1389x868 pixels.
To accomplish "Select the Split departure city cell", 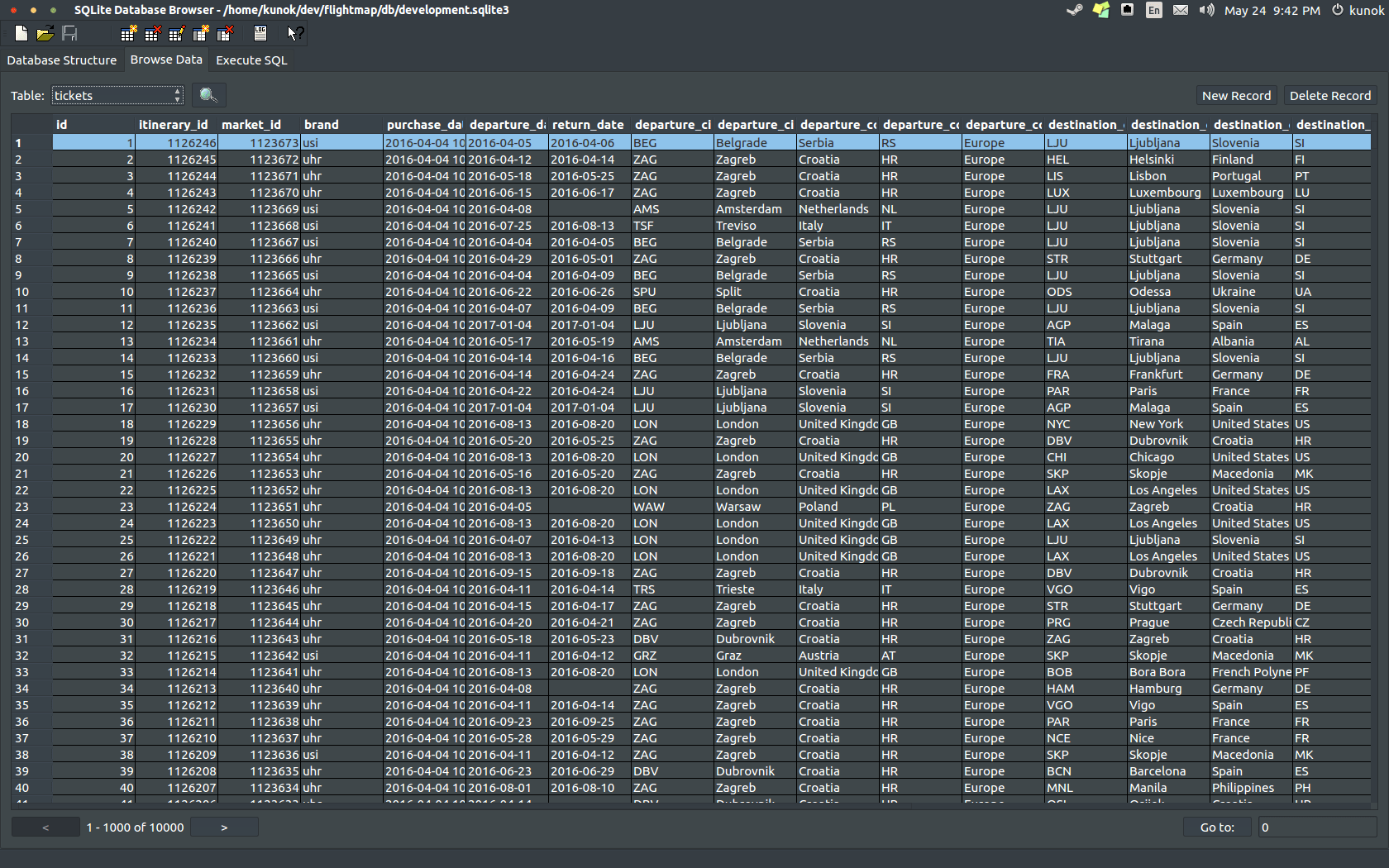I will pyautogui.click(x=756, y=292).
